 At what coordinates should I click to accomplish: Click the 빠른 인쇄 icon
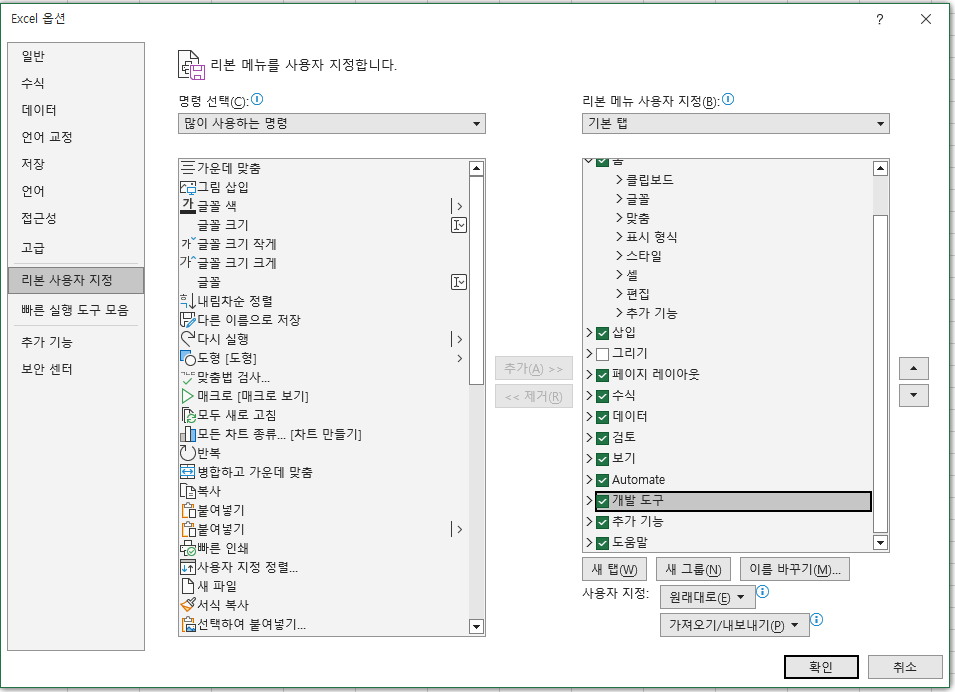pyautogui.click(x=188, y=548)
